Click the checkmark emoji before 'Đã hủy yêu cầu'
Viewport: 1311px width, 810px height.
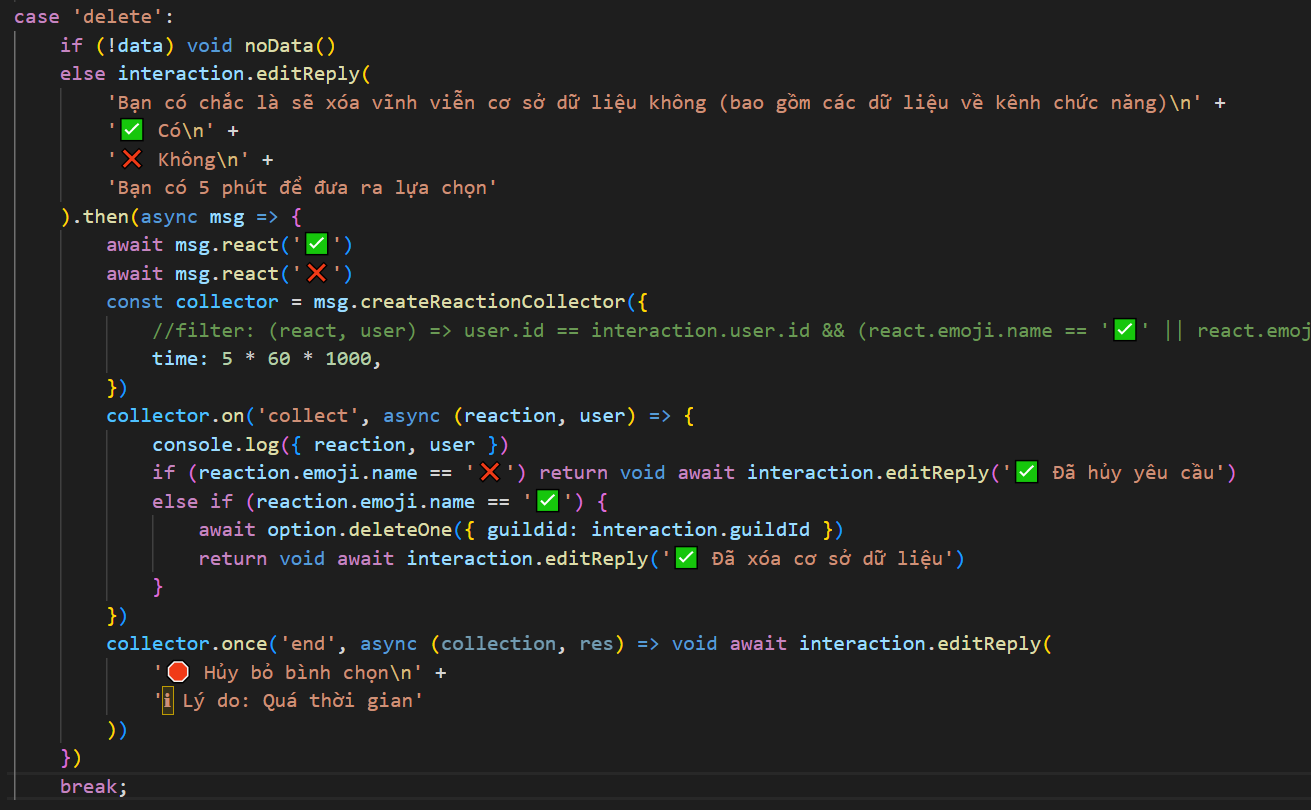pyautogui.click(x=1026, y=473)
